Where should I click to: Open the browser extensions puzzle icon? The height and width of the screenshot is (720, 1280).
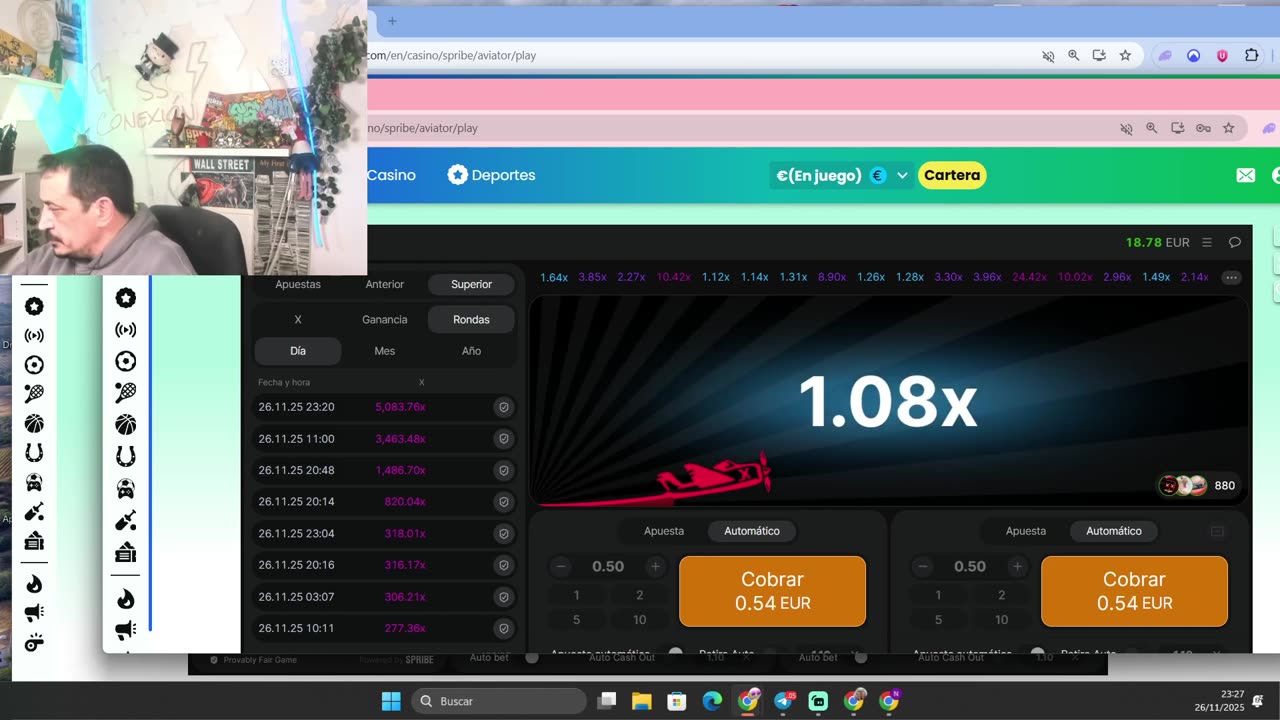click(x=1251, y=56)
